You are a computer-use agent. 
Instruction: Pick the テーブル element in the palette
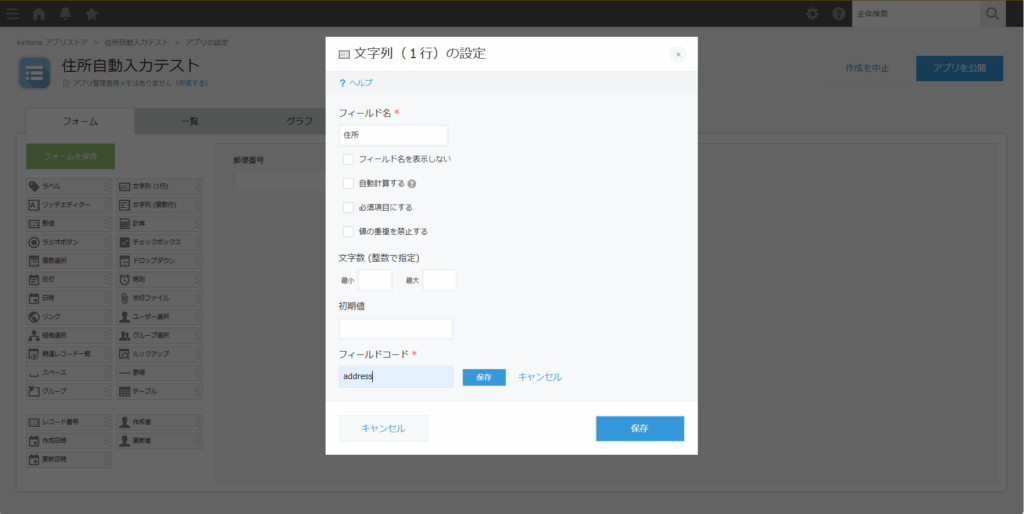(x=159, y=391)
